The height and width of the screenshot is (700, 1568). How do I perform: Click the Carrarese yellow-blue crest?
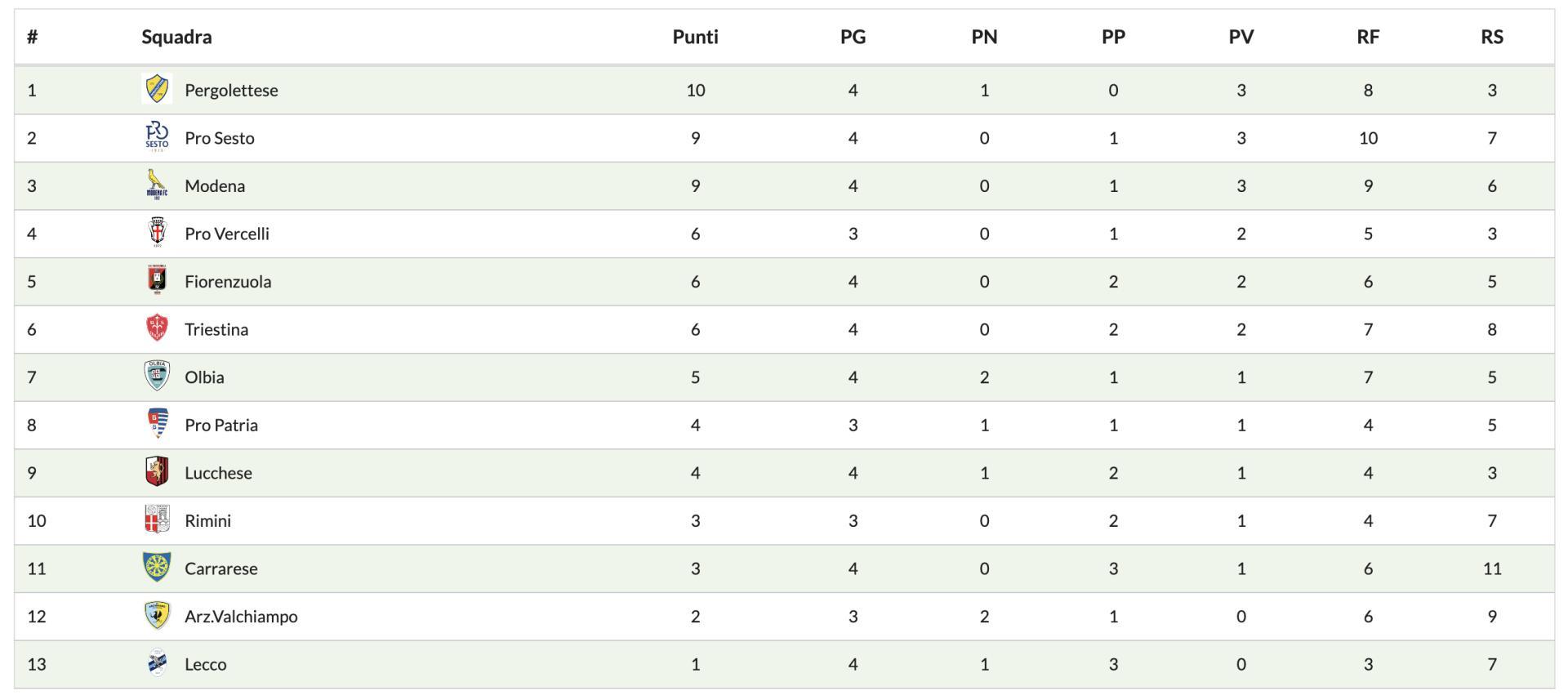tap(157, 568)
